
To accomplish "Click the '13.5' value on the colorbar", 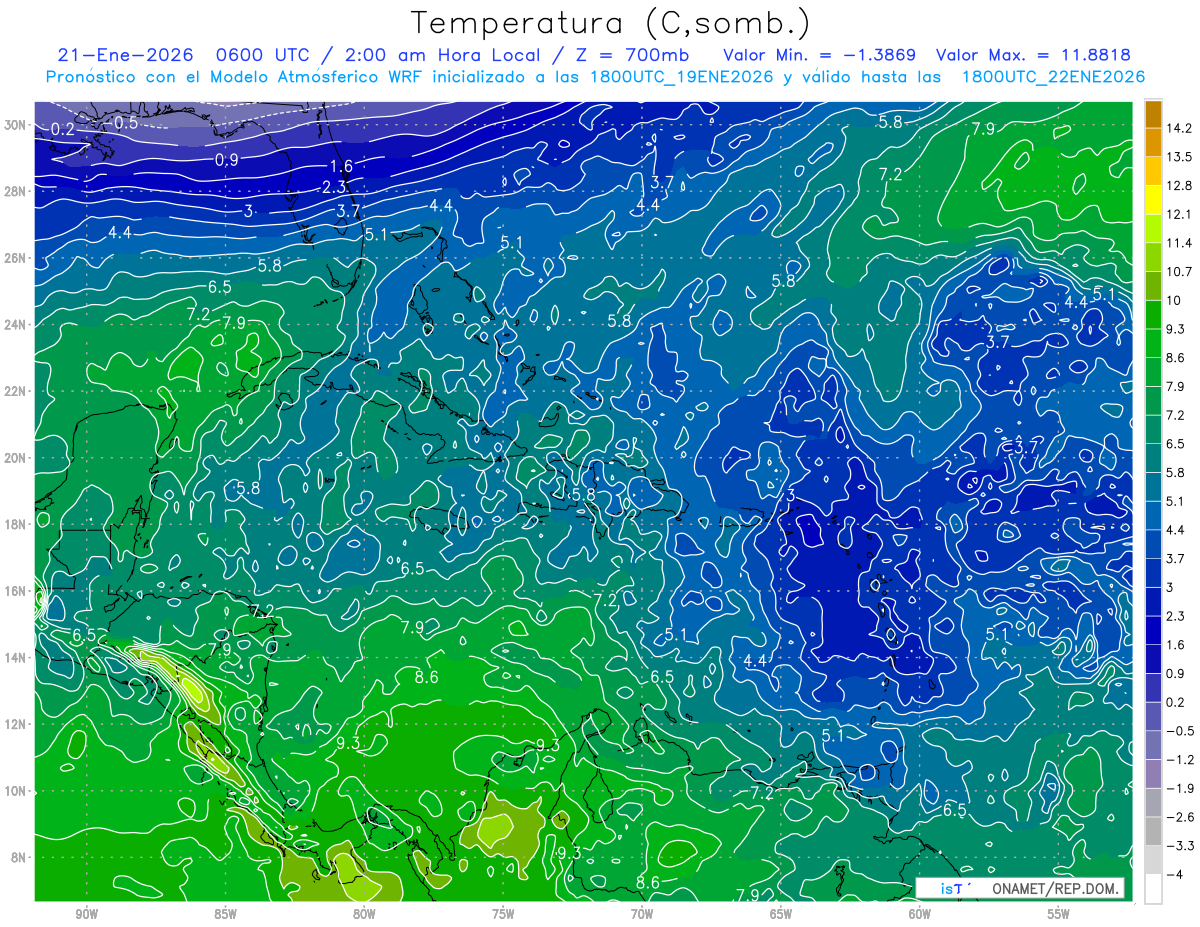I will click(x=1181, y=157).
